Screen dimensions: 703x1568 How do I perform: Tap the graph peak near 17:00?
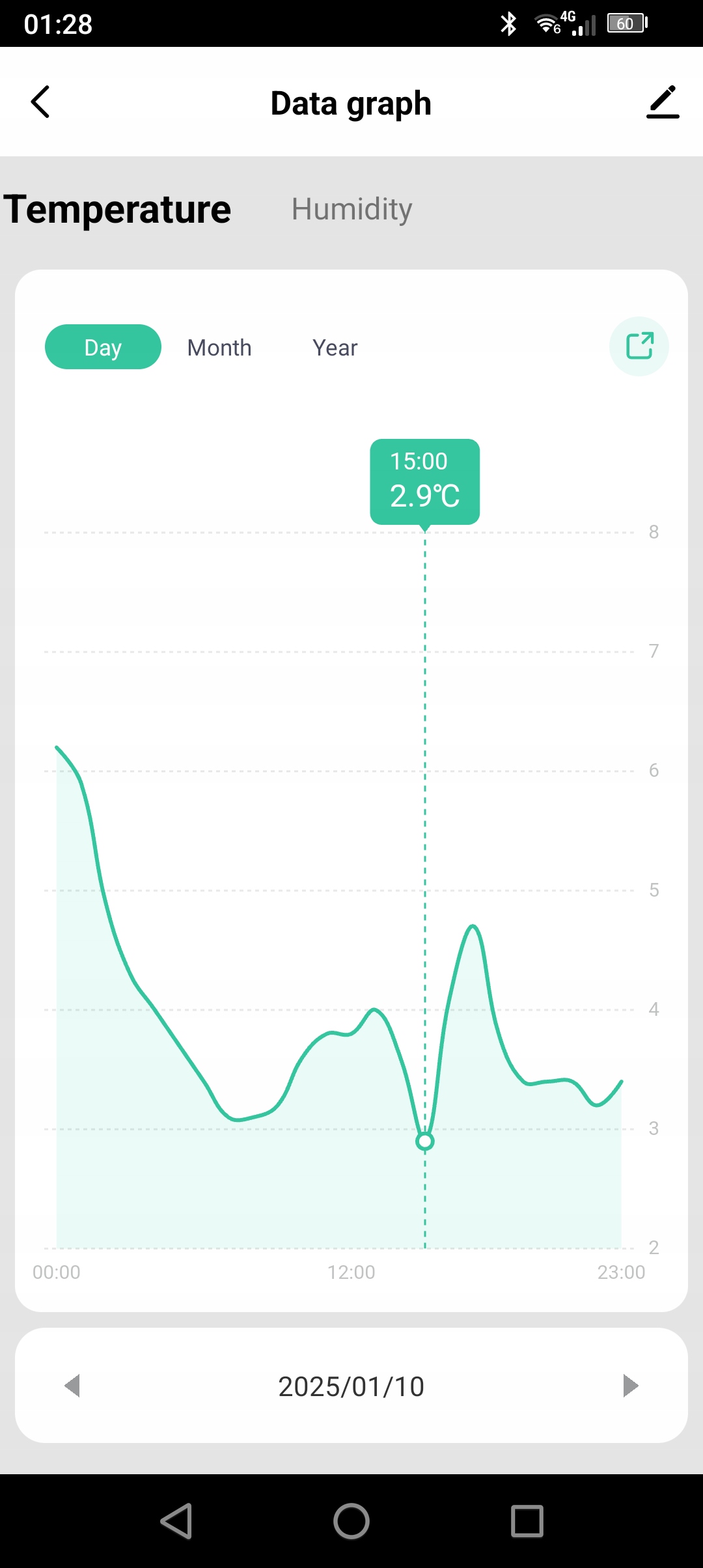coord(473,927)
